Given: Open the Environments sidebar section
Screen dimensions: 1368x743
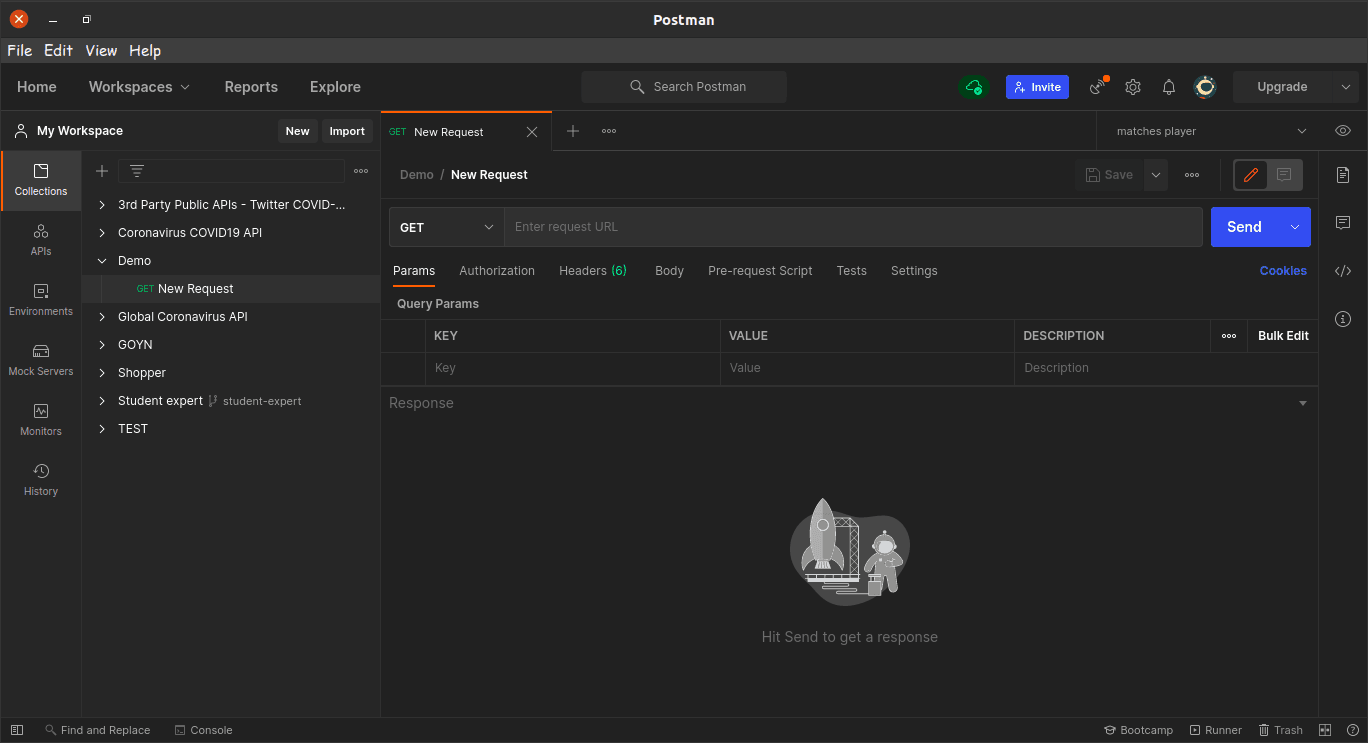Looking at the screenshot, I should [41, 300].
